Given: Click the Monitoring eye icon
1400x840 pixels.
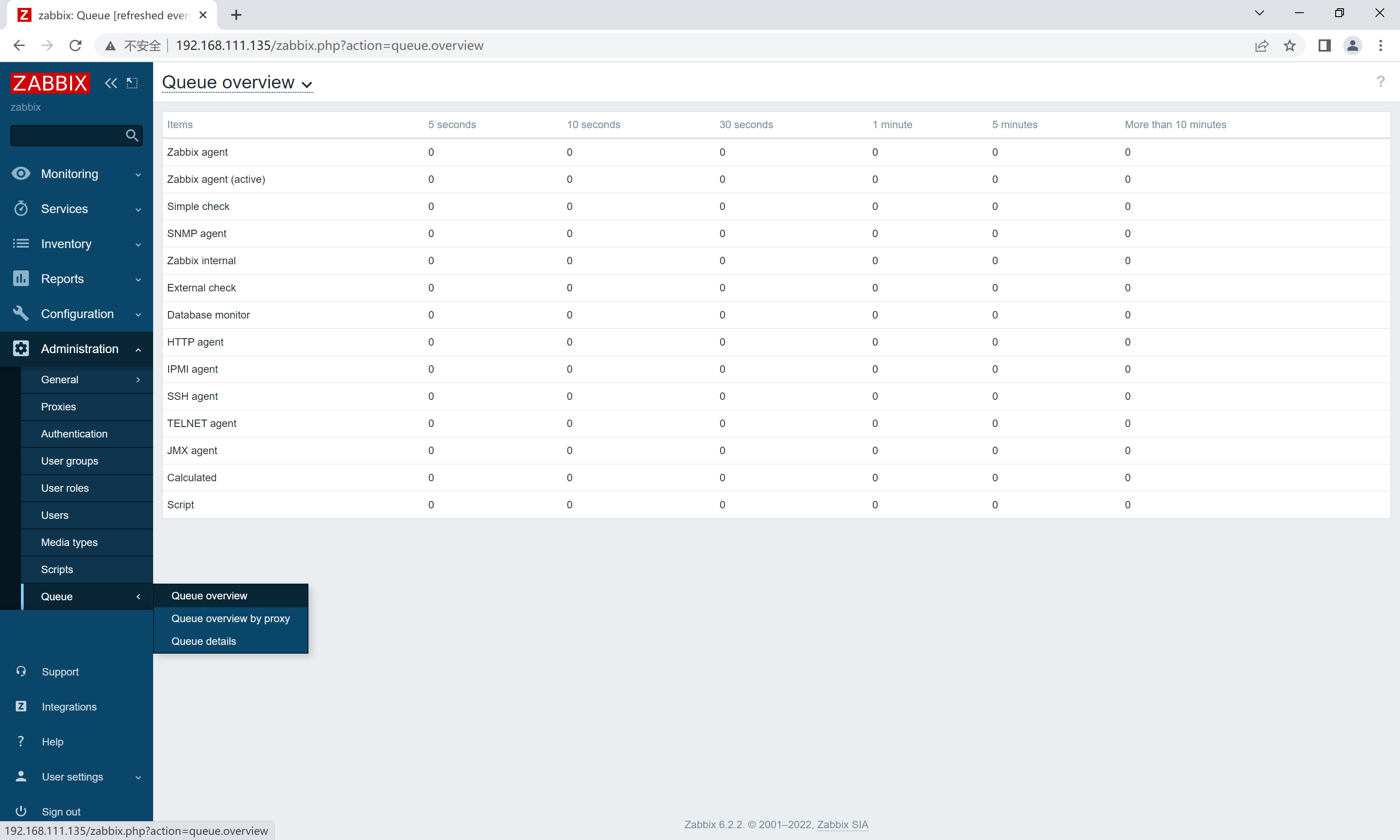Looking at the screenshot, I should pos(21,173).
